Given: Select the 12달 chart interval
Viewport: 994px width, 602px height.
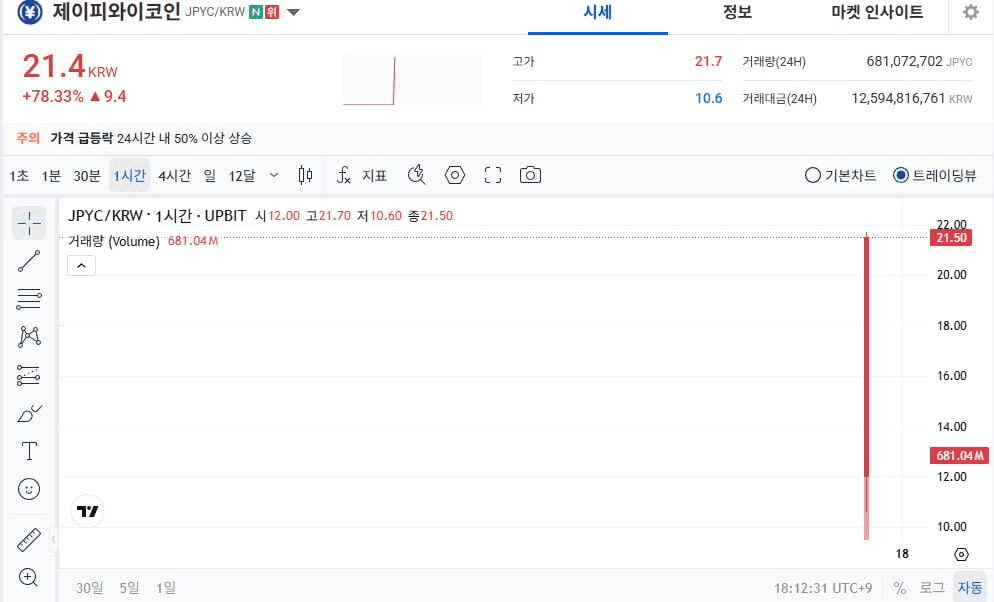Looking at the screenshot, I should 242,176.
